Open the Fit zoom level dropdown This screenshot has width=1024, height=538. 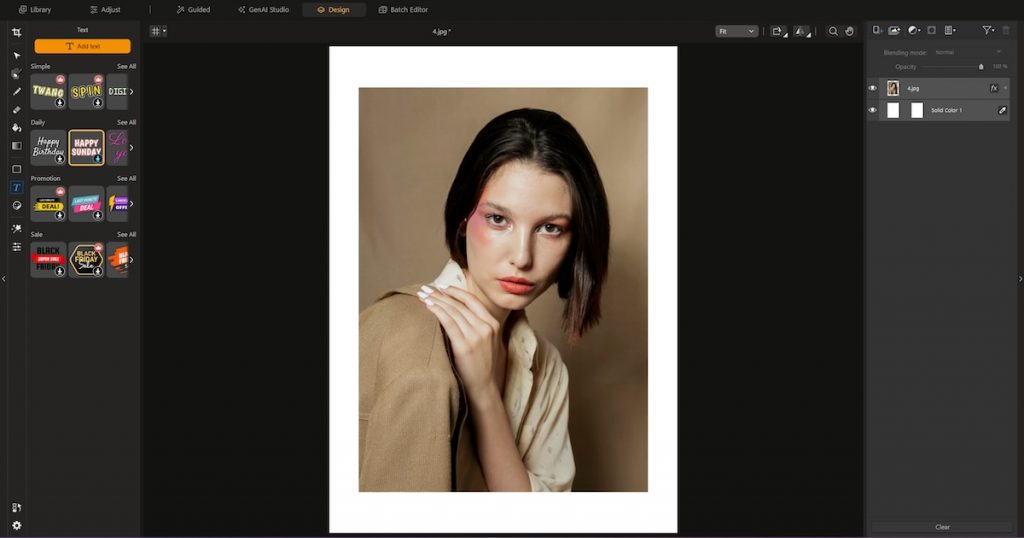pyautogui.click(x=736, y=31)
